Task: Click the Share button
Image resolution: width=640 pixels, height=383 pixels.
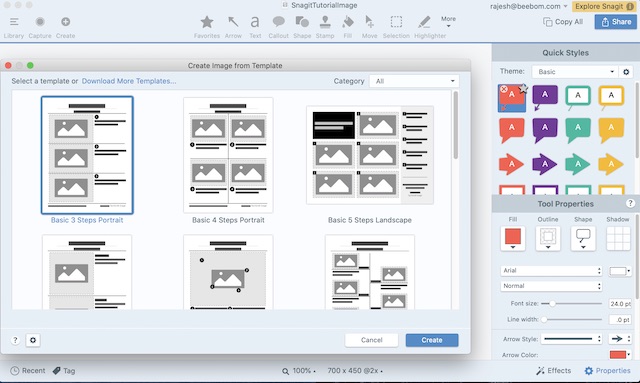Action: [616, 22]
